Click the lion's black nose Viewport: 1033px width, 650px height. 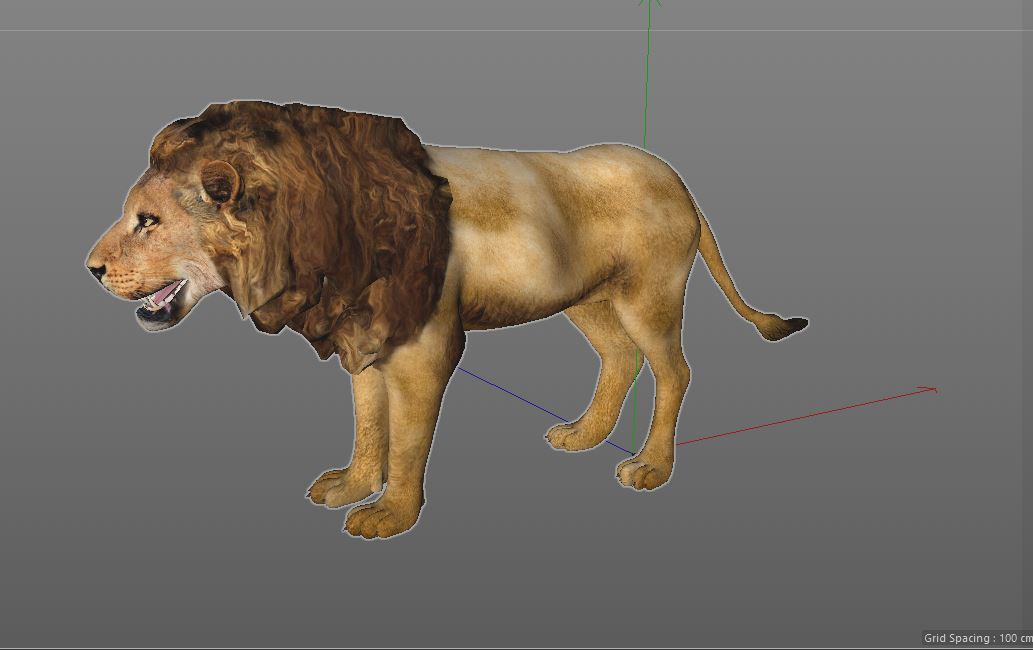[97, 270]
